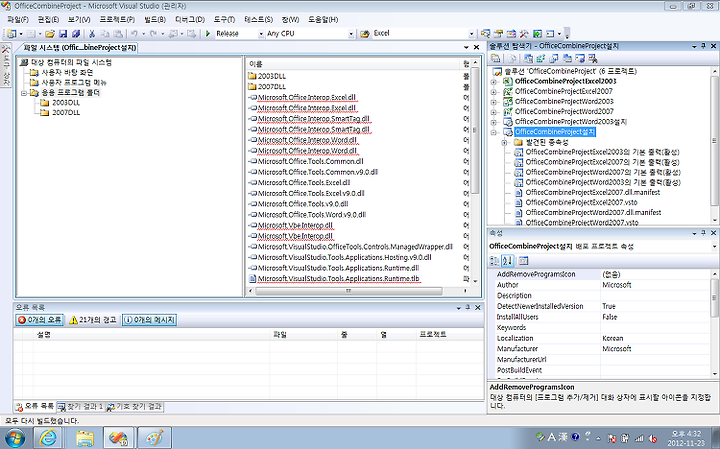This screenshot has width=720, height=449.
Task: Open Windows Explorer from the taskbar
Action: pyautogui.click(x=85, y=438)
